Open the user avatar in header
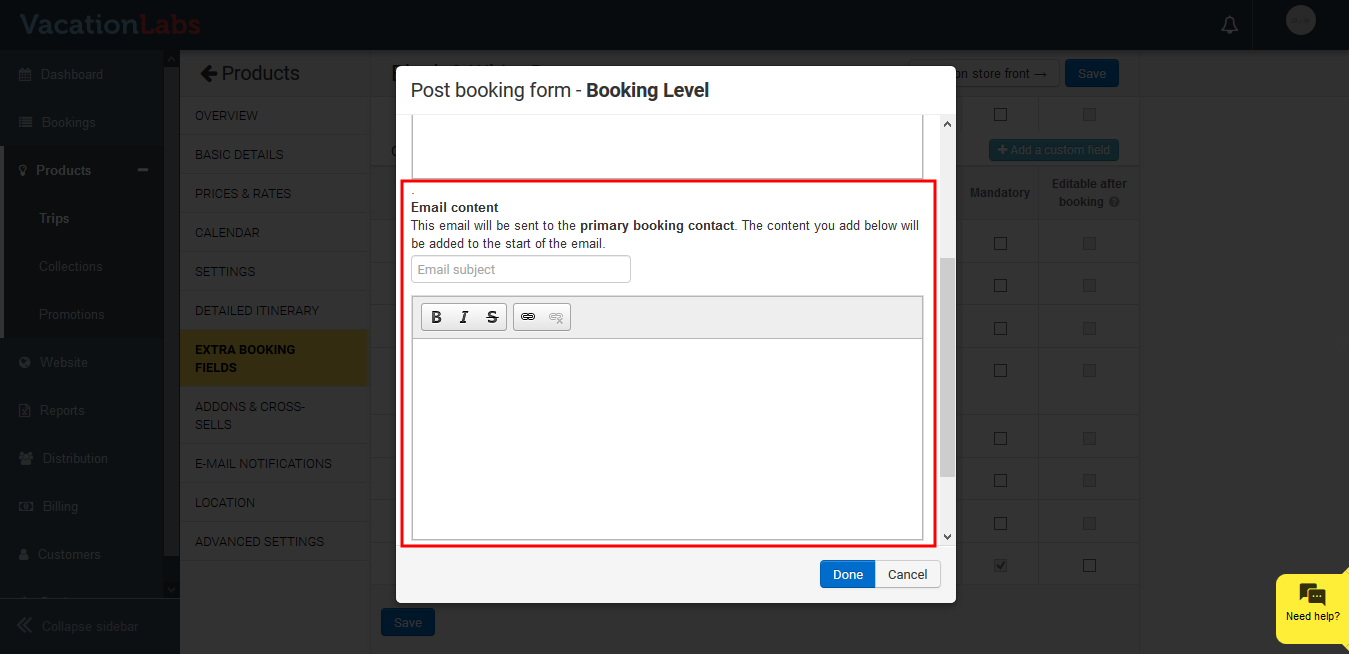The image size is (1349, 654). click(x=1300, y=21)
